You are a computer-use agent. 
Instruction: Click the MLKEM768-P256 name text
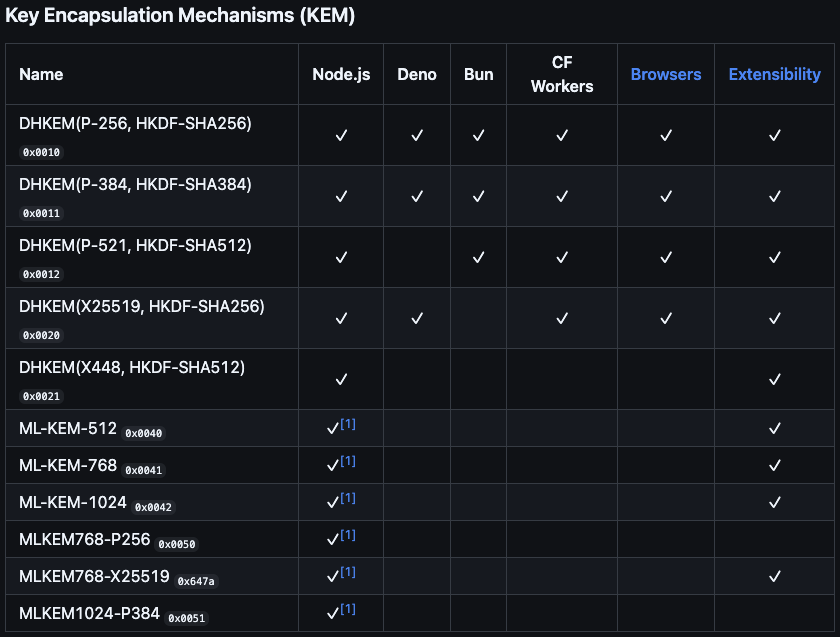[x=84, y=539]
